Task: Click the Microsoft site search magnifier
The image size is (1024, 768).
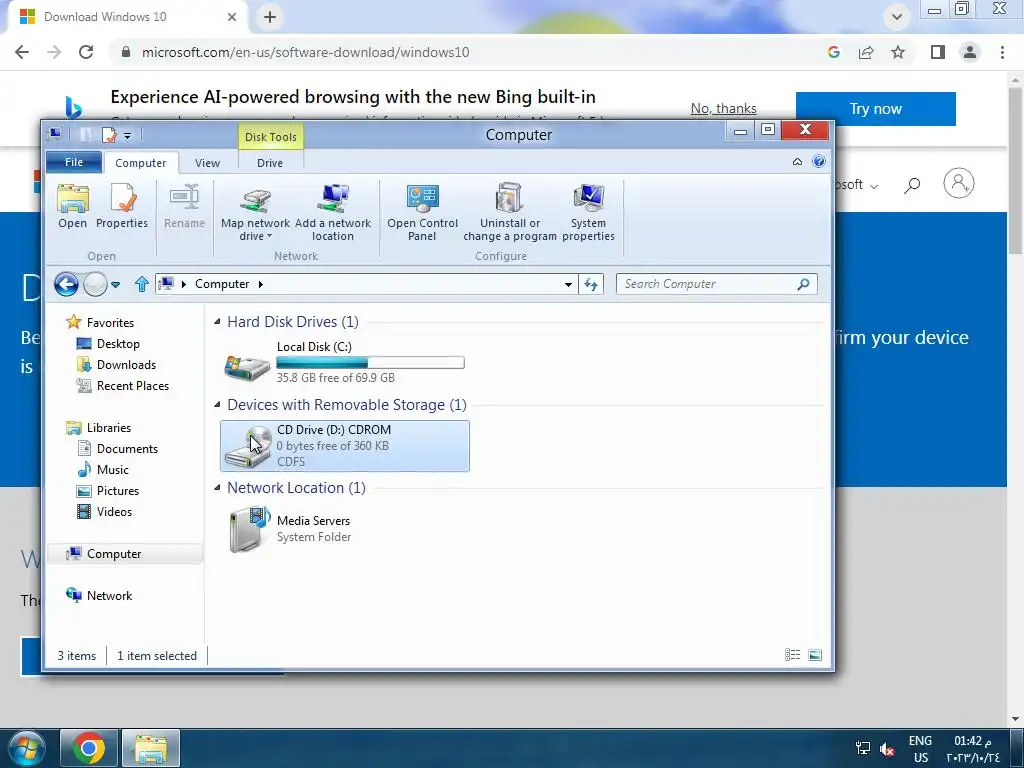Action: click(912, 185)
